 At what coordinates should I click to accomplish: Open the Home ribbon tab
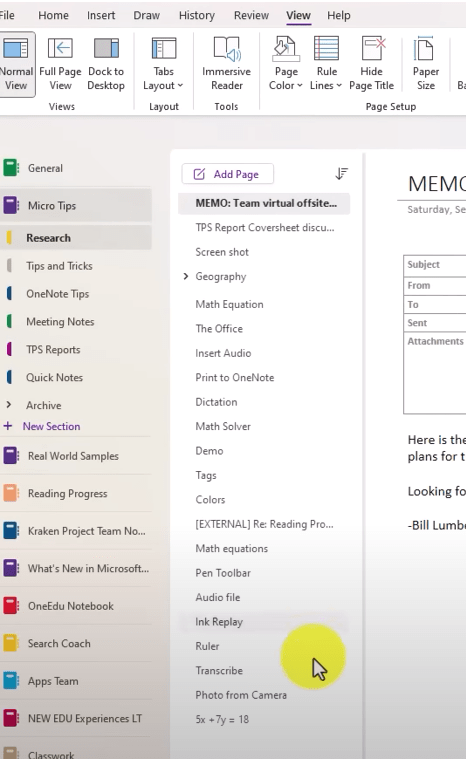click(x=53, y=15)
